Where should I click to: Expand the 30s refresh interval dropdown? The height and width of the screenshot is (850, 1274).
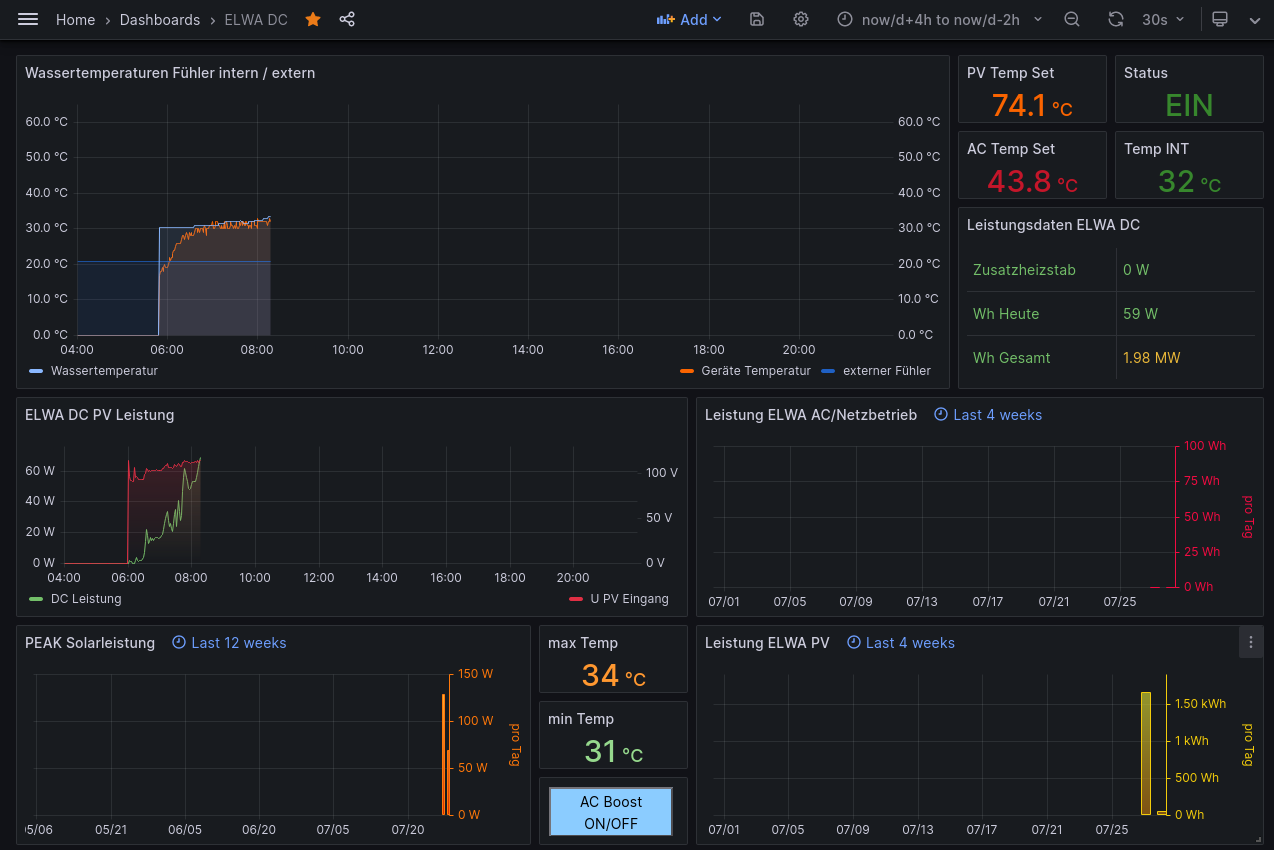coord(1164,20)
